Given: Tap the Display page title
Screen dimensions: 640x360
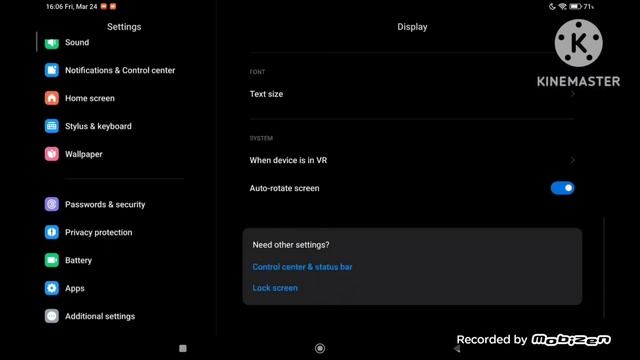Looking at the screenshot, I should [x=412, y=27].
